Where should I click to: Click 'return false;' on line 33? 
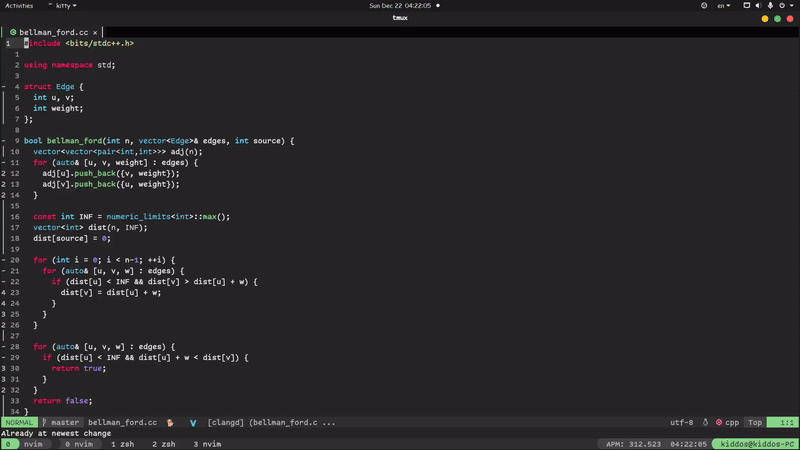pos(63,401)
